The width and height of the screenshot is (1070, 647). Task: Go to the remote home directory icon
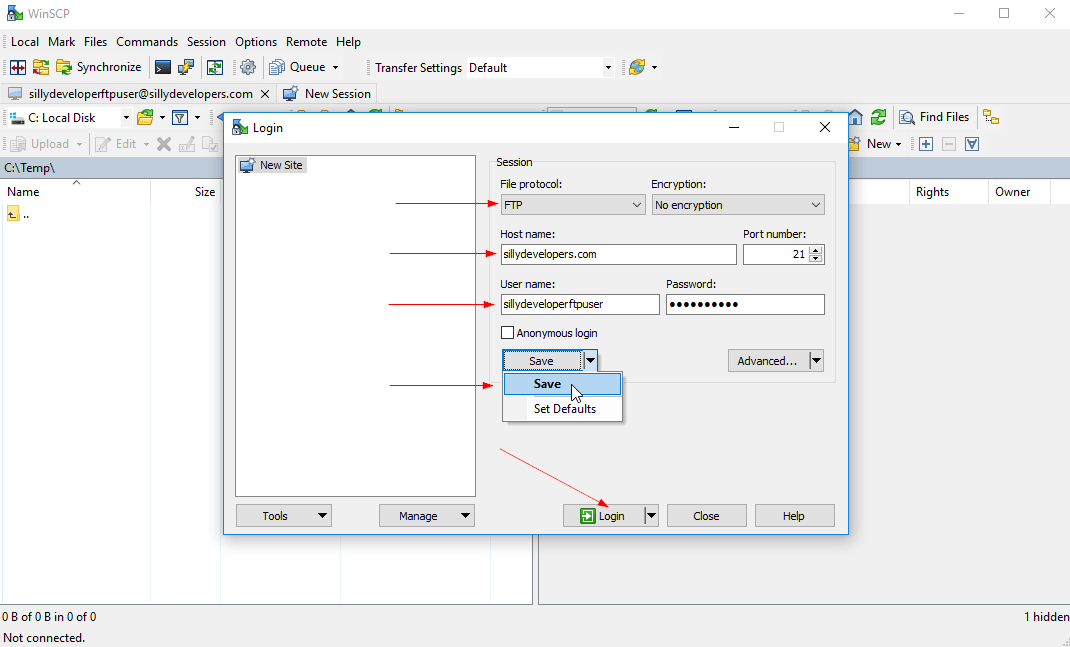(855, 117)
